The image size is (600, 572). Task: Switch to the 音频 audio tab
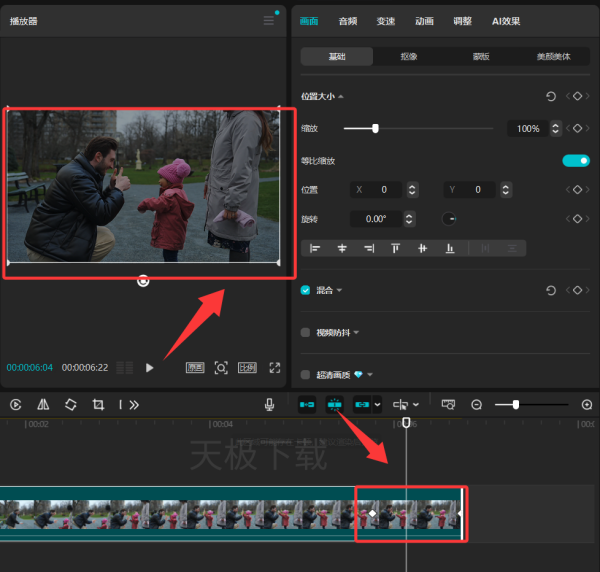coord(348,21)
